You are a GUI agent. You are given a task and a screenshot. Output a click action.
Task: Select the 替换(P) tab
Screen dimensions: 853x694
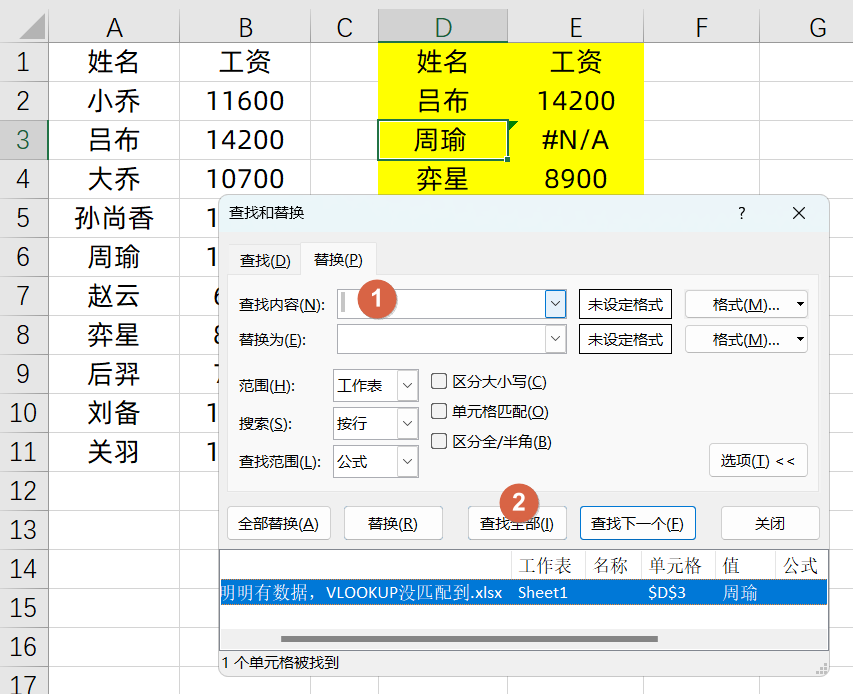(x=338, y=259)
